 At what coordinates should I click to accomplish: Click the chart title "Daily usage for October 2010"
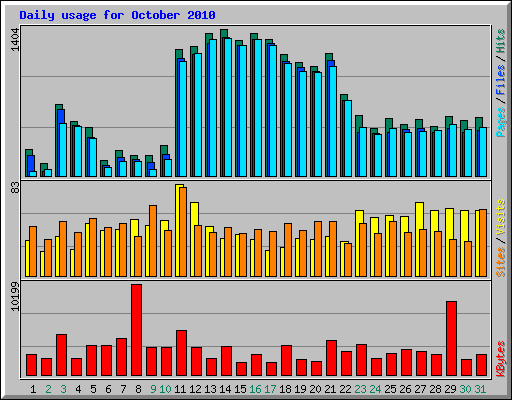[117, 15]
